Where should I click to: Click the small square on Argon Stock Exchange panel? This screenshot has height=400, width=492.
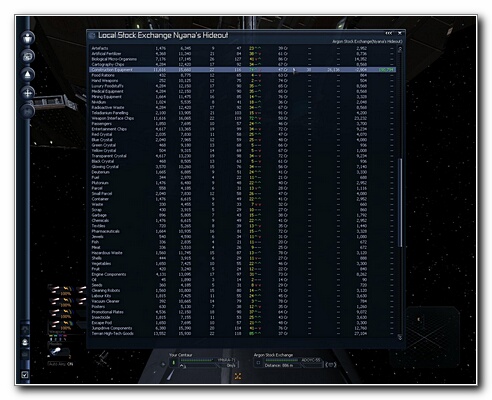point(258,363)
